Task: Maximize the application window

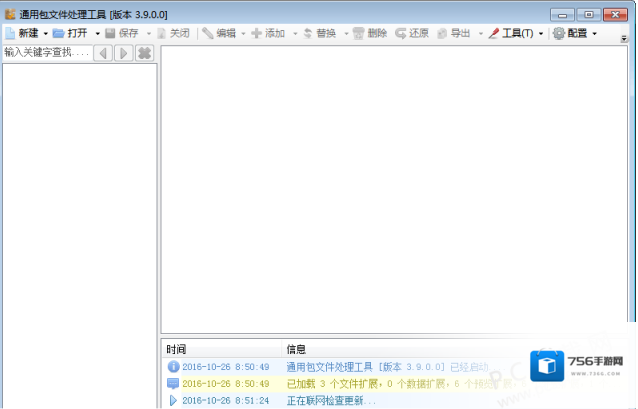Action: [x=588, y=13]
